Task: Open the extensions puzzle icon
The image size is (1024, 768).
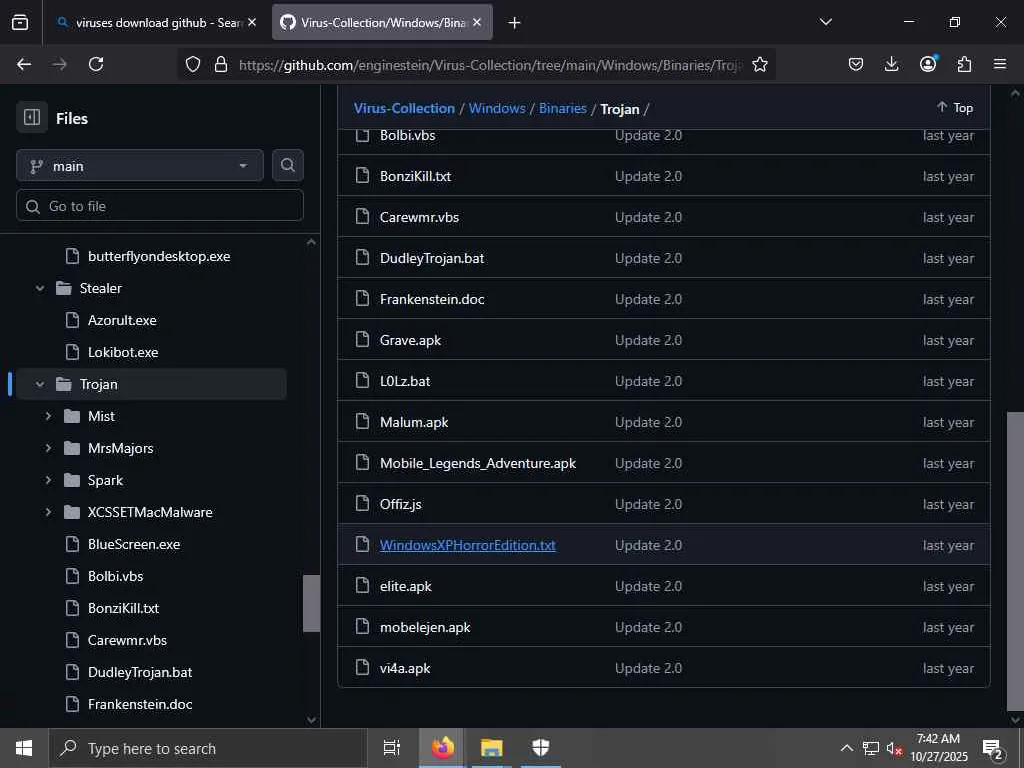Action: (964, 64)
